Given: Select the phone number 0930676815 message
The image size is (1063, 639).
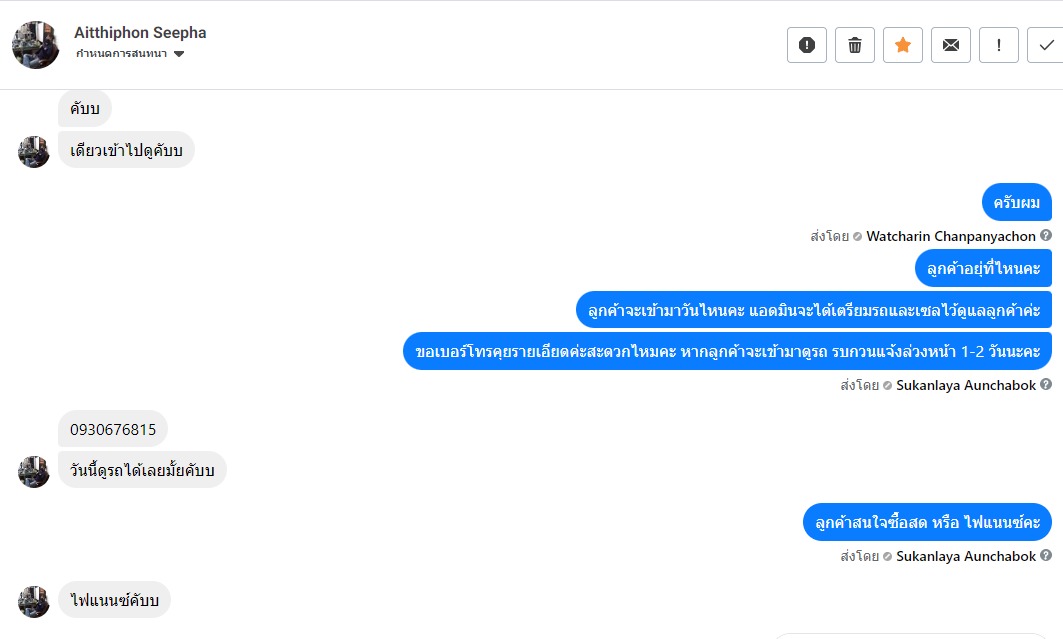Looking at the screenshot, I should 113,430.
